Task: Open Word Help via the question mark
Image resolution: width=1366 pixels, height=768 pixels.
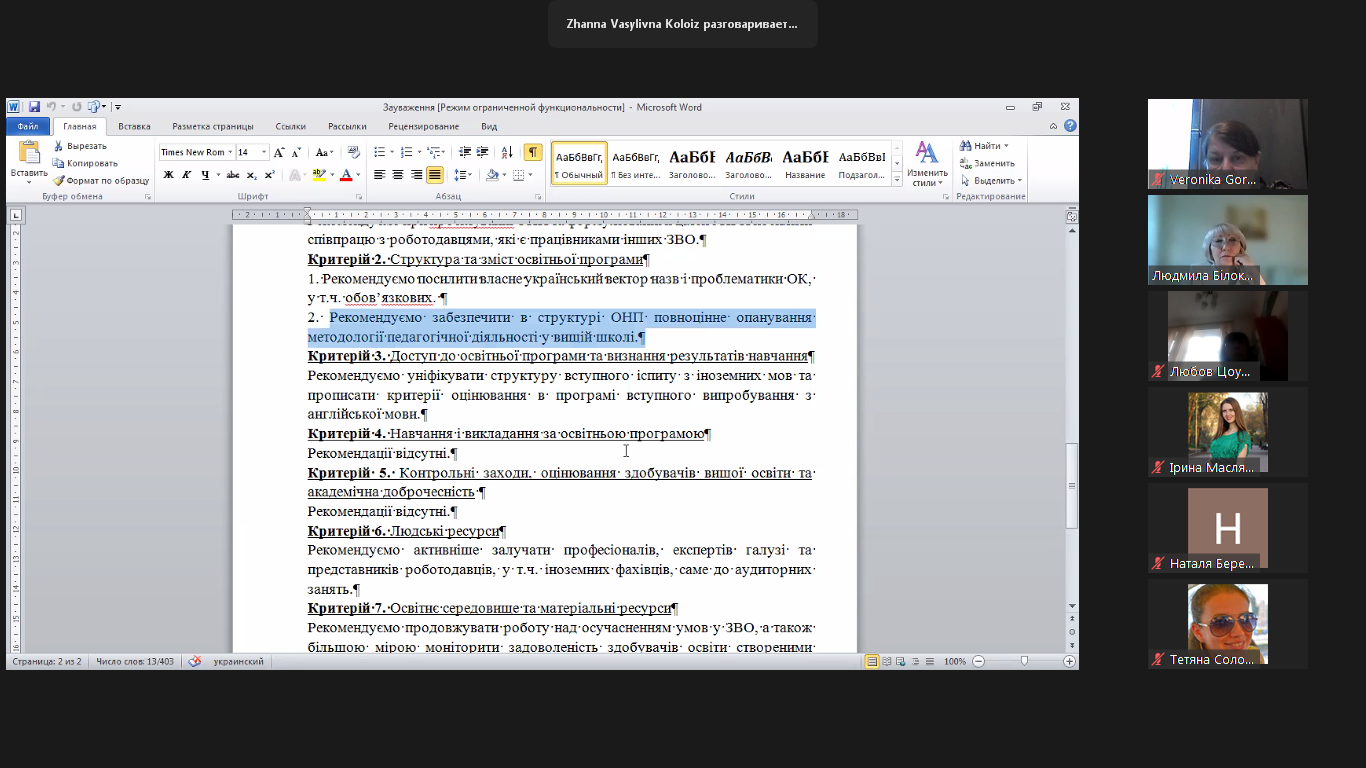Action: click(1070, 126)
